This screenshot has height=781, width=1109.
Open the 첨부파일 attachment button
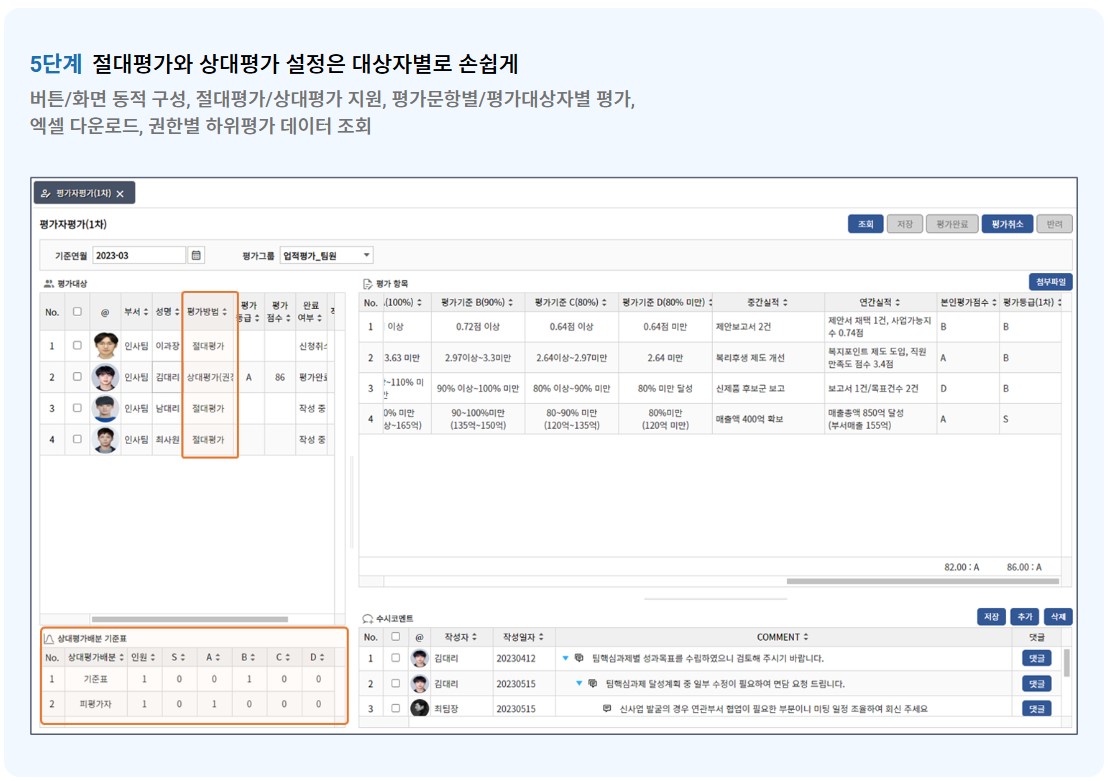click(x=1051, y=282)
